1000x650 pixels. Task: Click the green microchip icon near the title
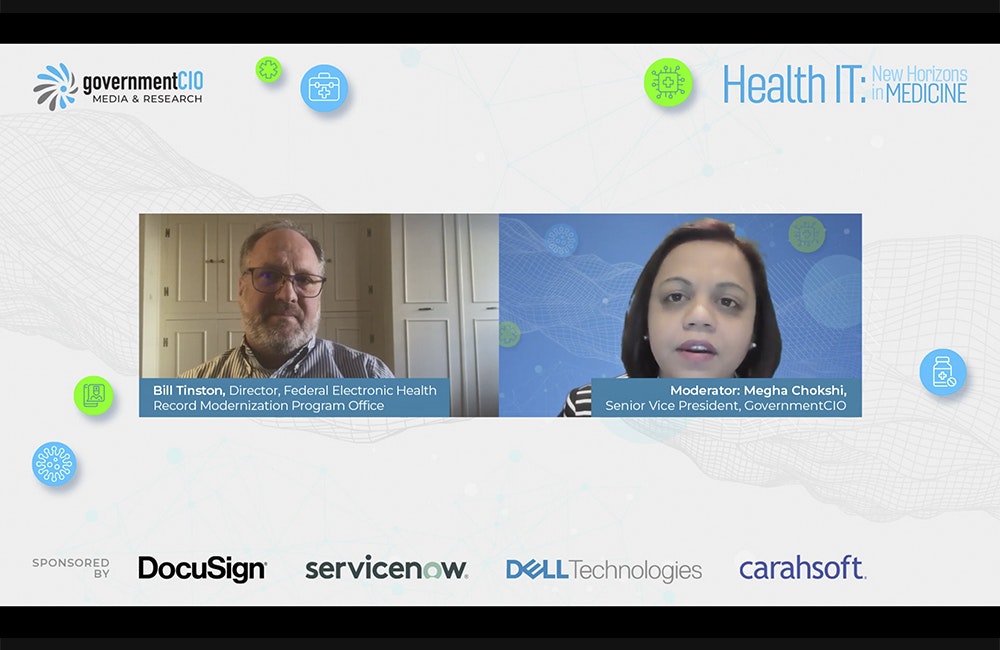click(668, 83)
